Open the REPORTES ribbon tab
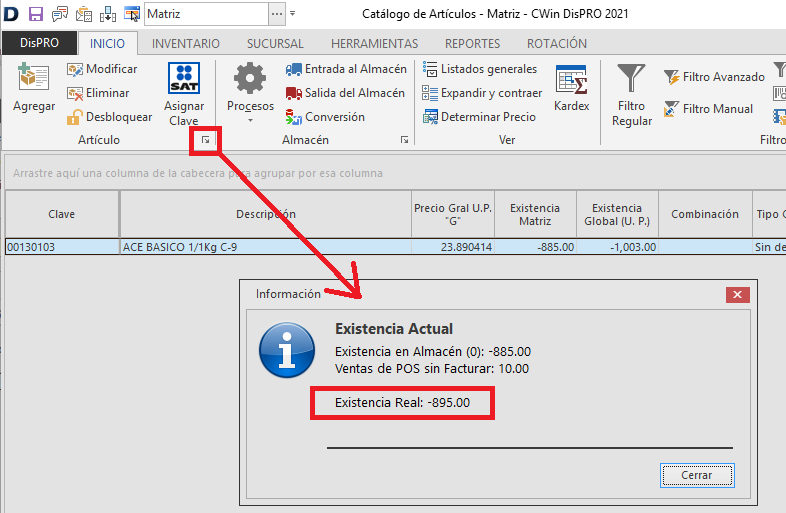 click(472, 44)
